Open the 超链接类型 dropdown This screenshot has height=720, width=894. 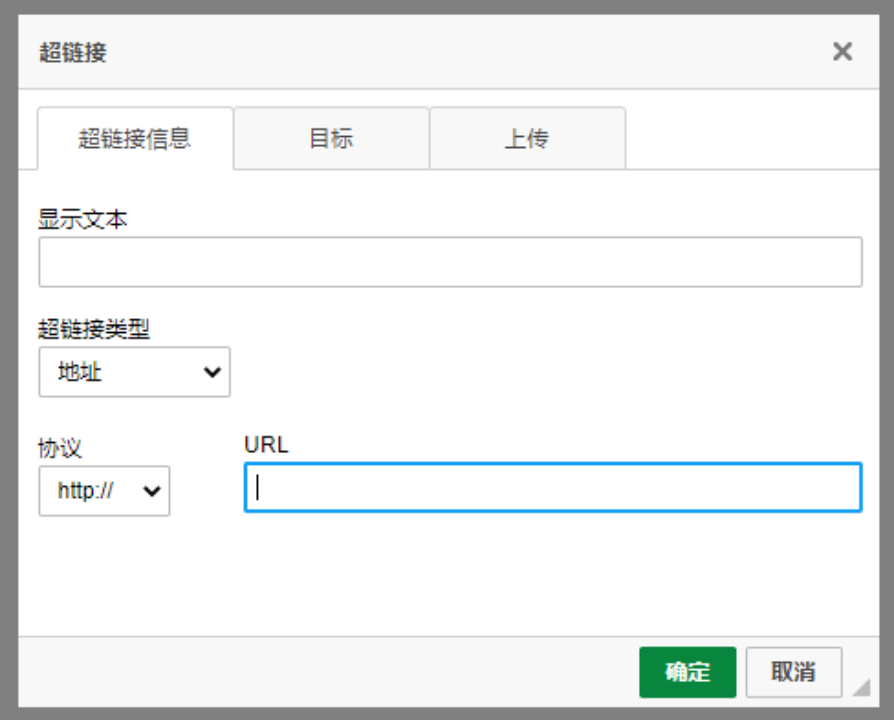tap(135, 372)
